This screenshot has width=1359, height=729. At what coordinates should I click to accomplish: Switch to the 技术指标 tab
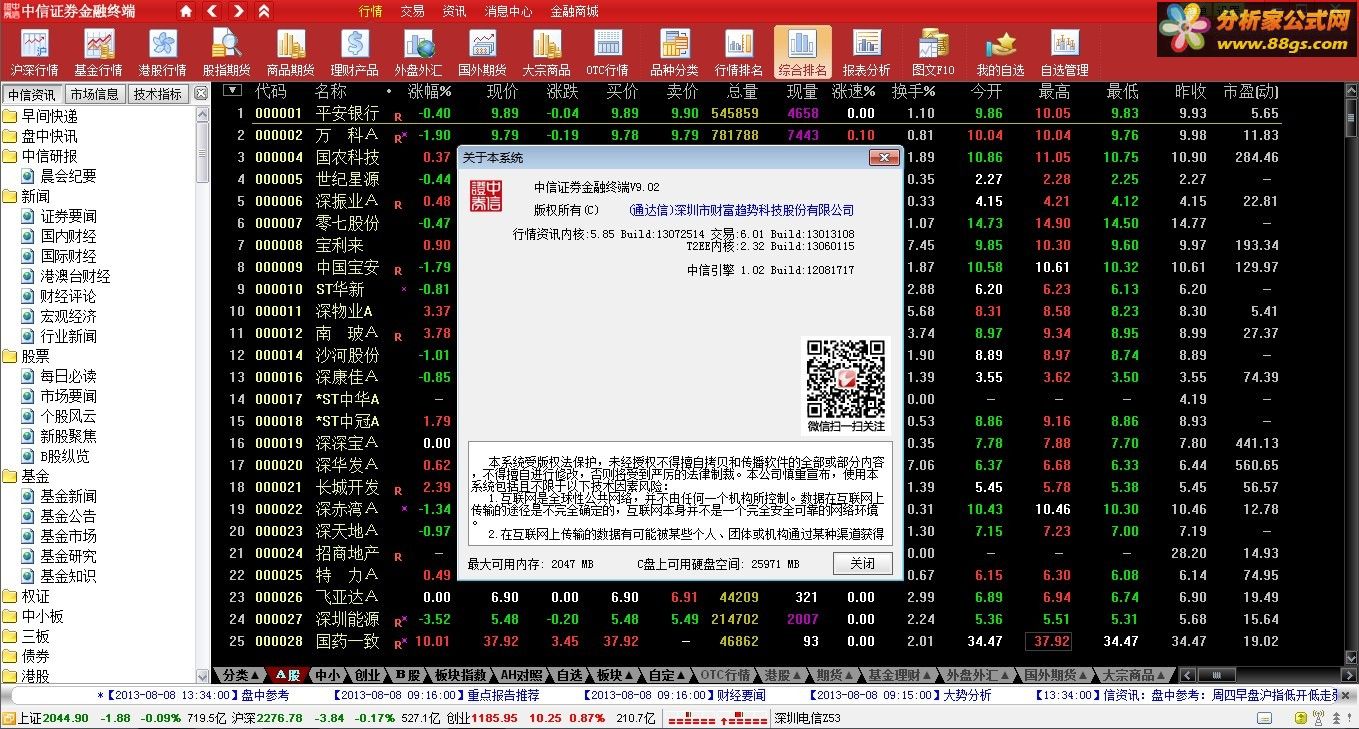[158, 94]
